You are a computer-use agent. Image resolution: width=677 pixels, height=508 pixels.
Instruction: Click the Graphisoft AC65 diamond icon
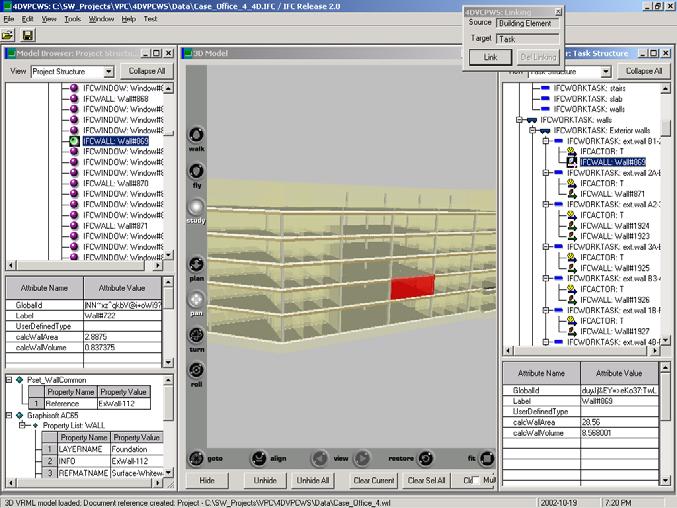pos(19,415)
